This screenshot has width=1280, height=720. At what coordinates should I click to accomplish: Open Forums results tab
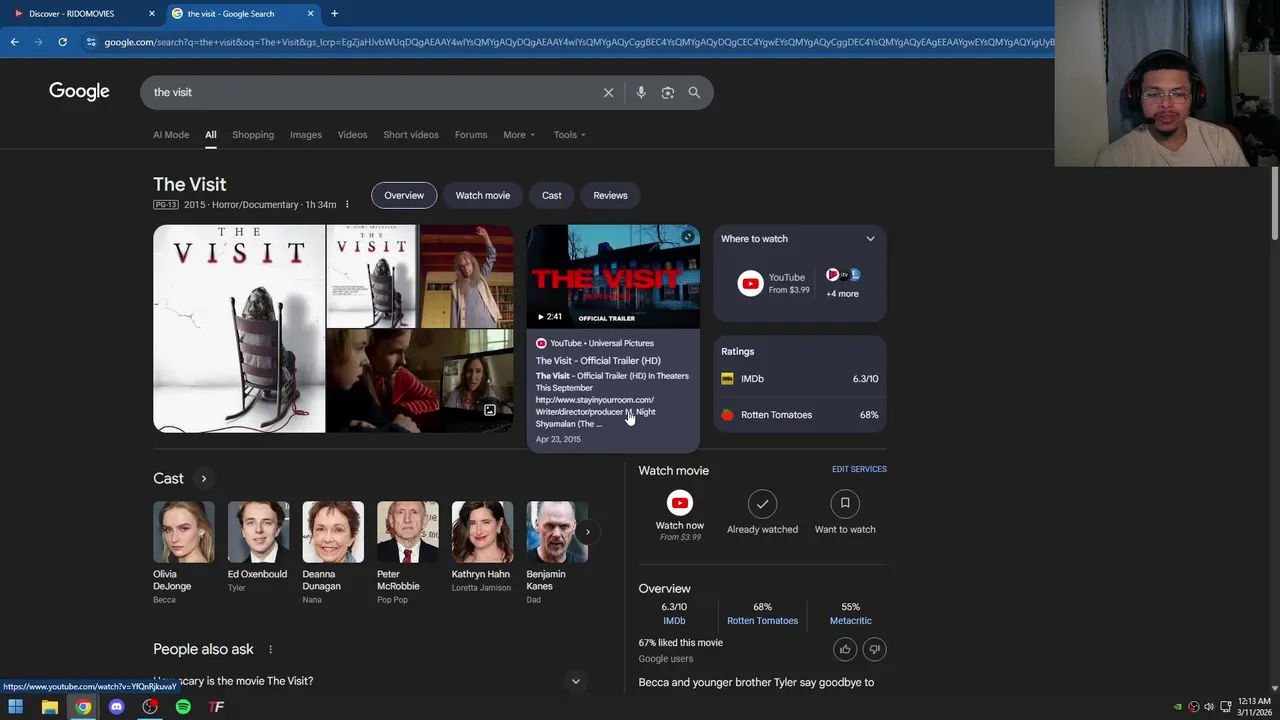coord(471,135)
